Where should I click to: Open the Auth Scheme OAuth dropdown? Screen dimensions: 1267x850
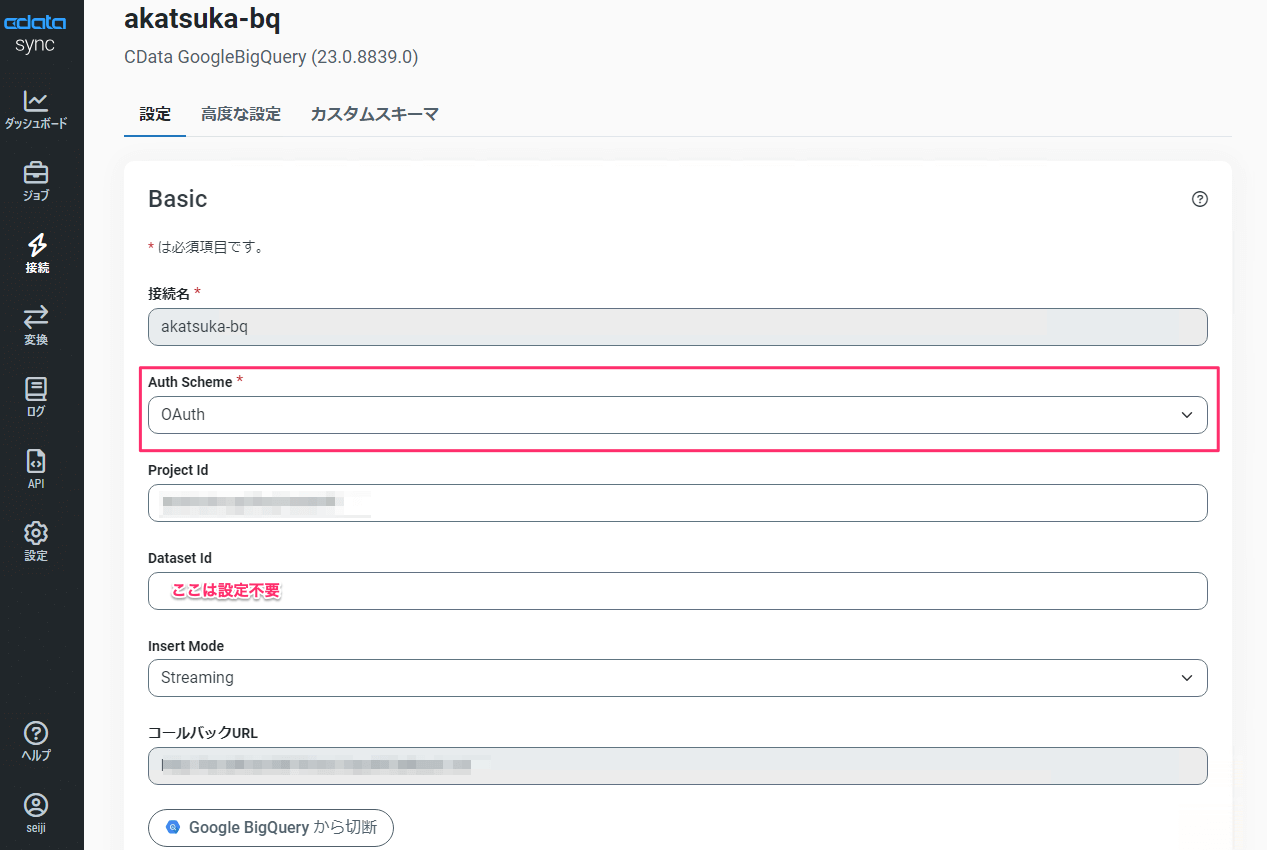[x=677, y=415]
